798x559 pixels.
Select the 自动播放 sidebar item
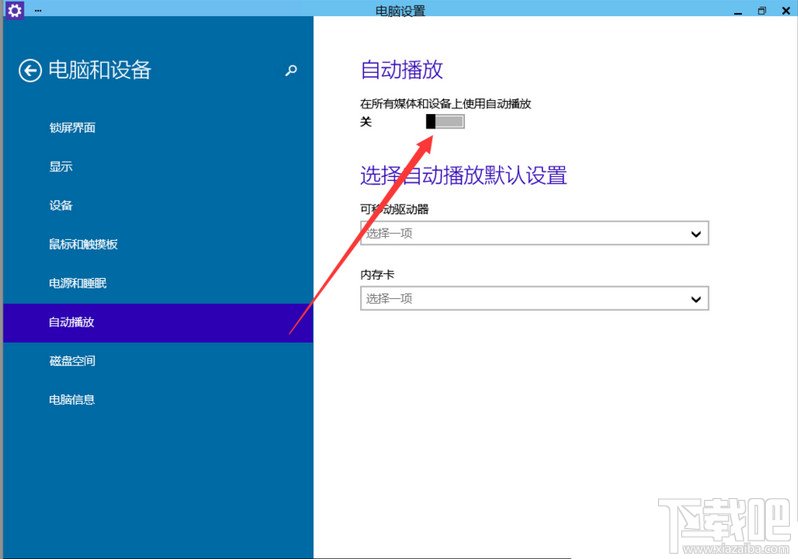(158, 323)
